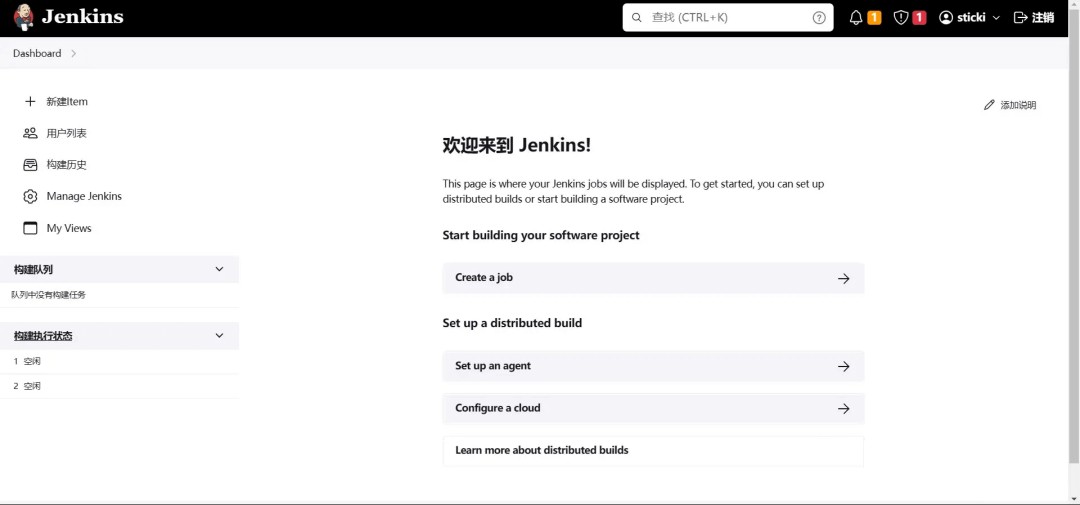Open the Jenkins home title link

83,17
